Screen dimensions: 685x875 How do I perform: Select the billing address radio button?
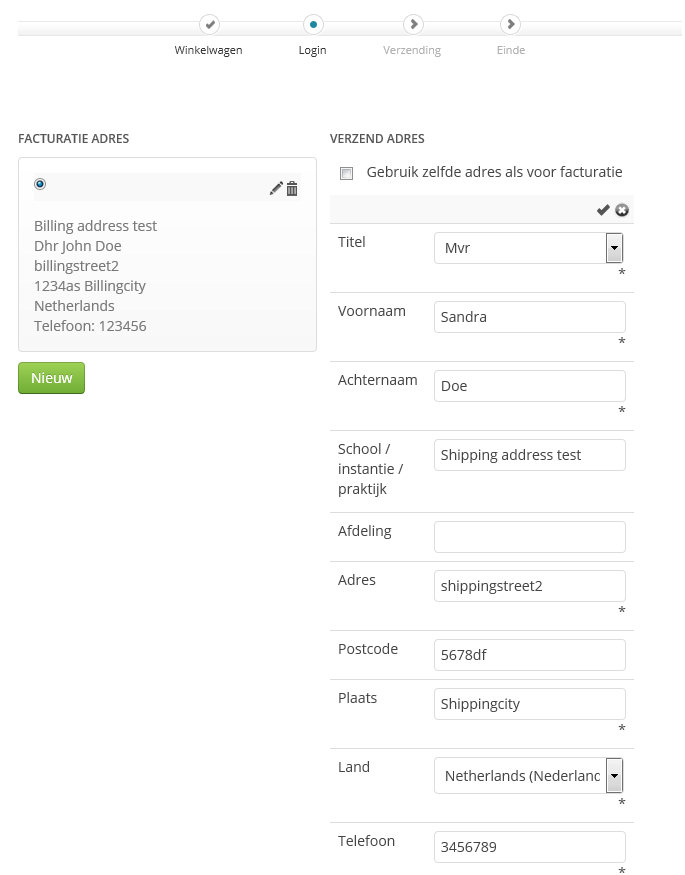pos(40,184)
